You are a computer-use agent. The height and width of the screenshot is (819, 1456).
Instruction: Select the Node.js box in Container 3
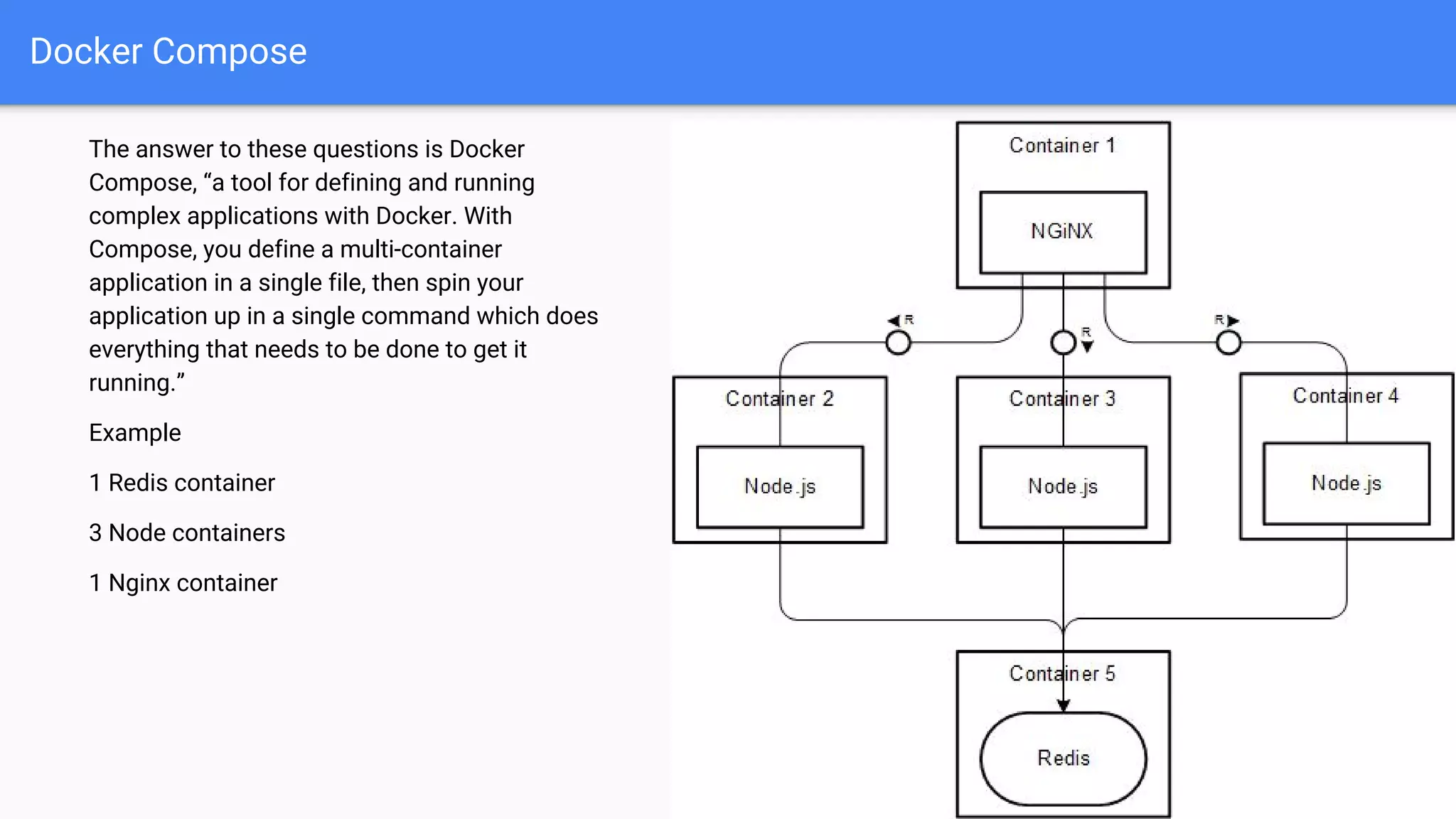tap(1062, 487)
